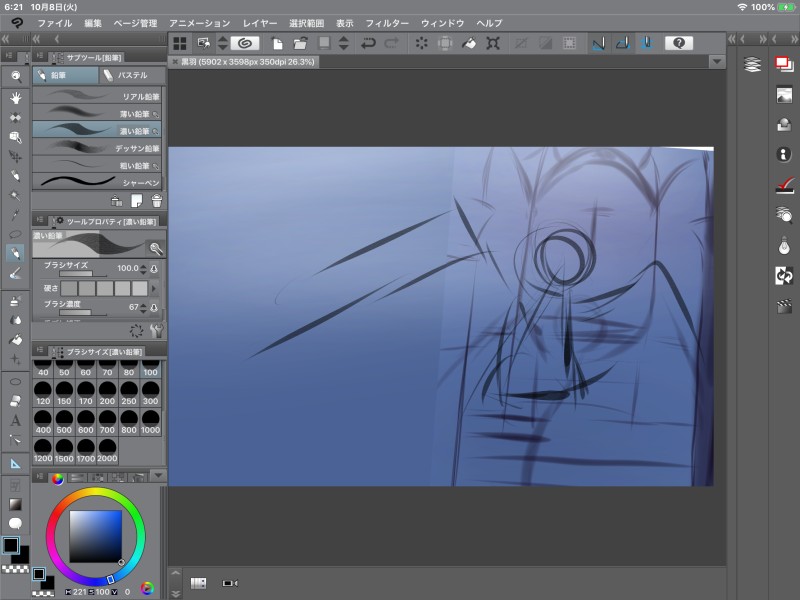Open the ファイル menu

point(55,23)
